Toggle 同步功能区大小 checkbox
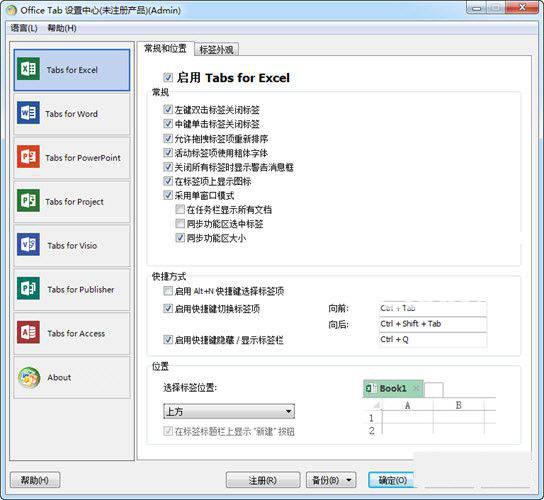Screen dimensions: 544x500 pyautogui.click(x=180, y=238)
